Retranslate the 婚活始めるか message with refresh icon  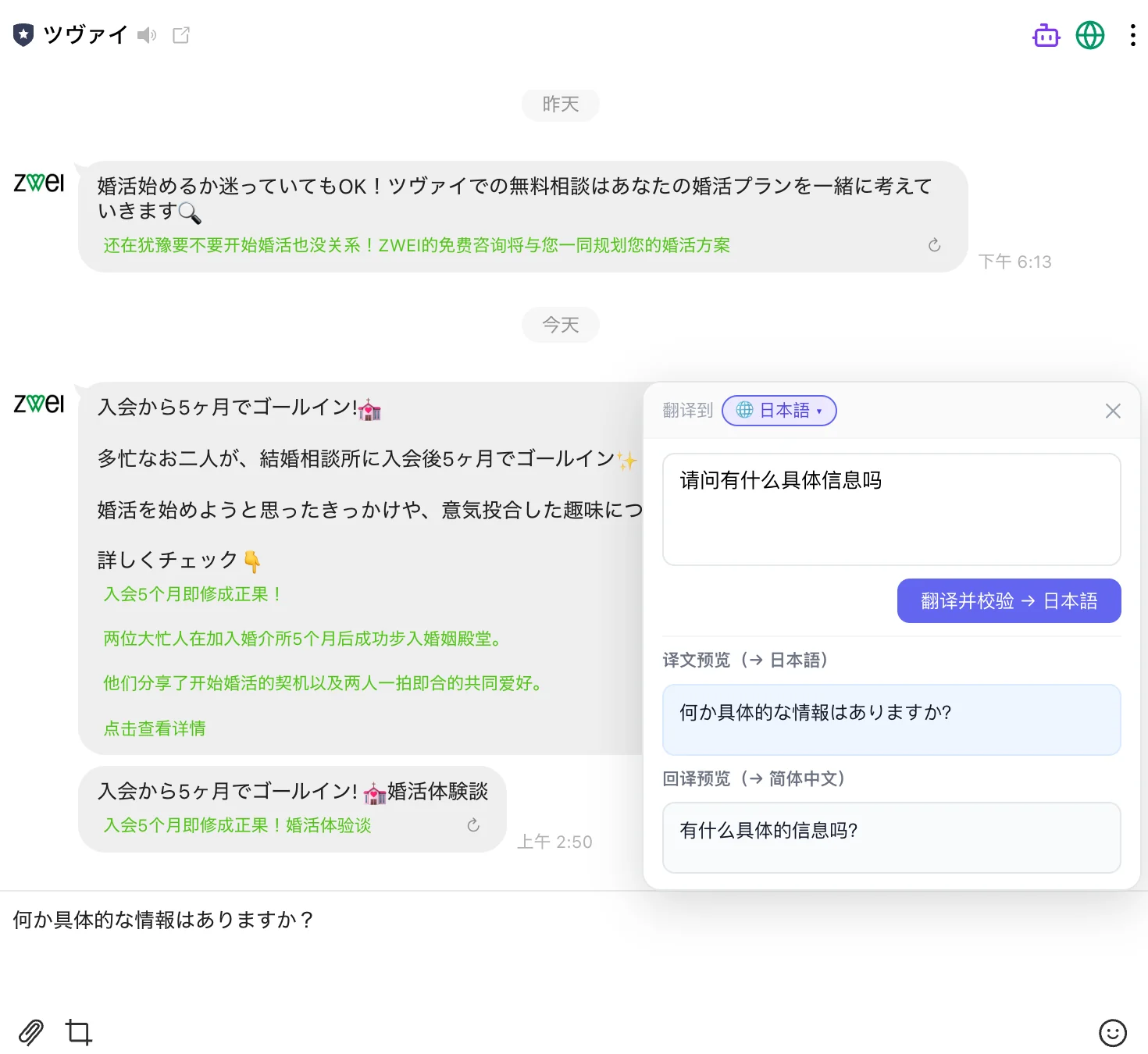click(934, 245)
